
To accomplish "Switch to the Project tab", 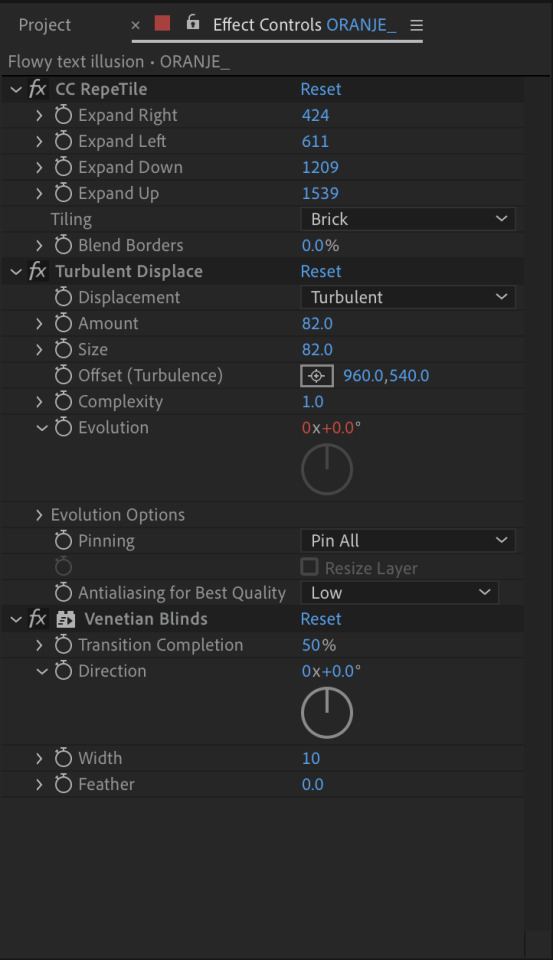I will click(x=45, y=25).
